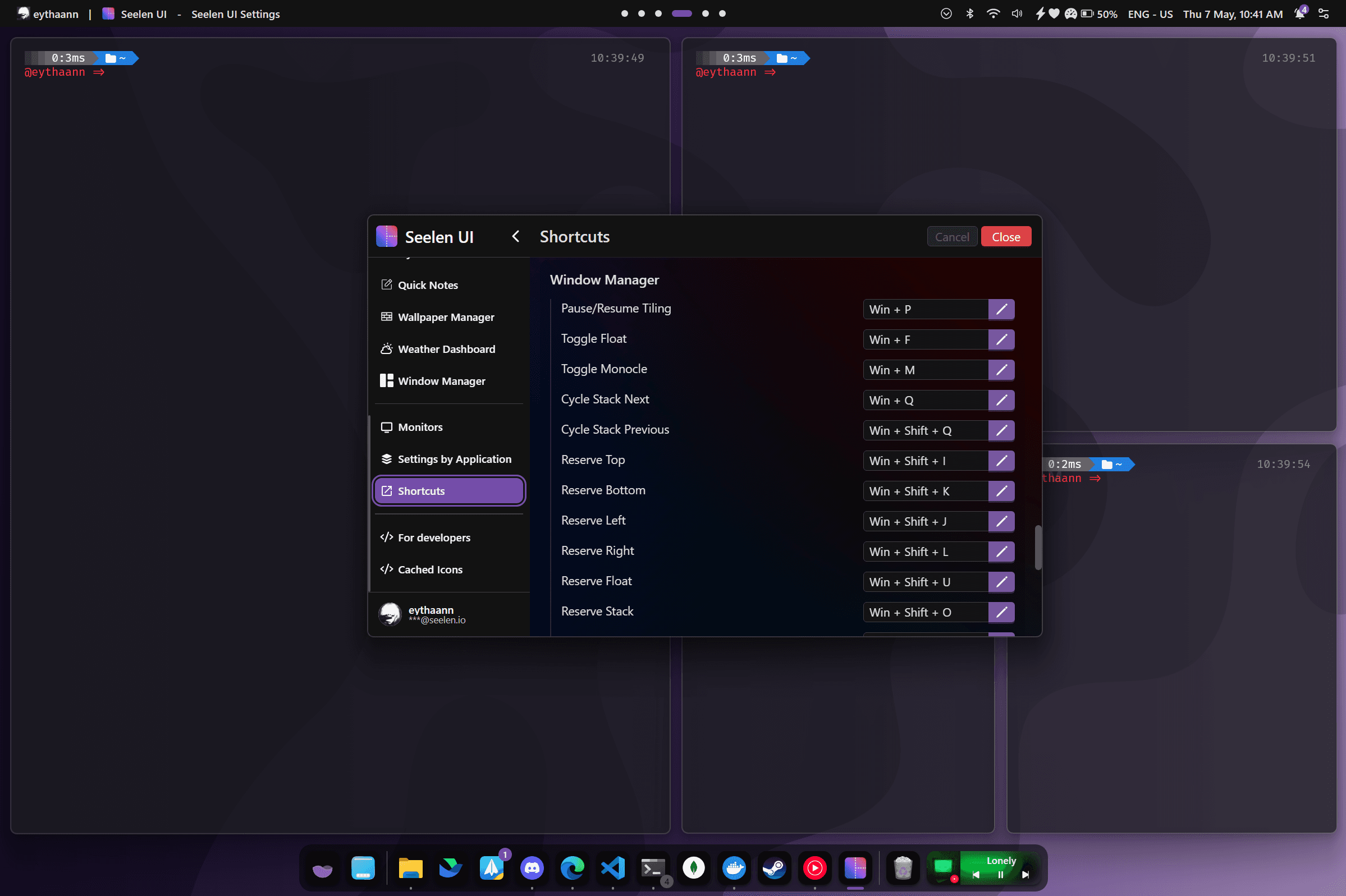Edit the Cycle Stack Next shortcut

pyautogui.click(x=1001, y=400)
